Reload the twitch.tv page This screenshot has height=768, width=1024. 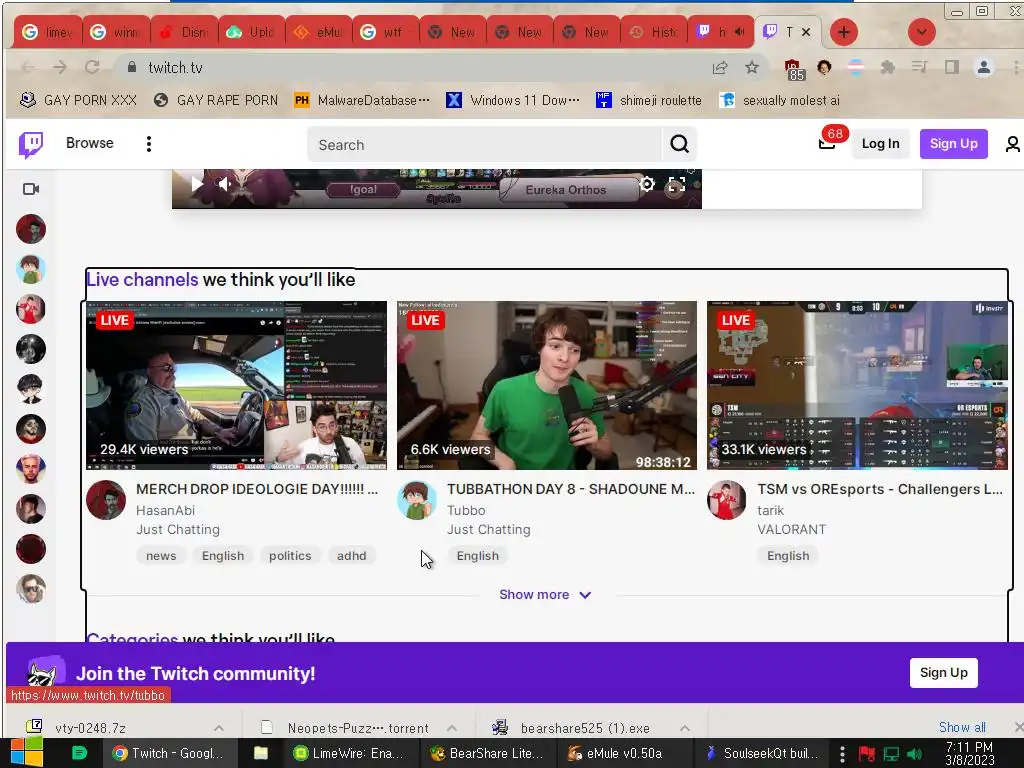92,67
